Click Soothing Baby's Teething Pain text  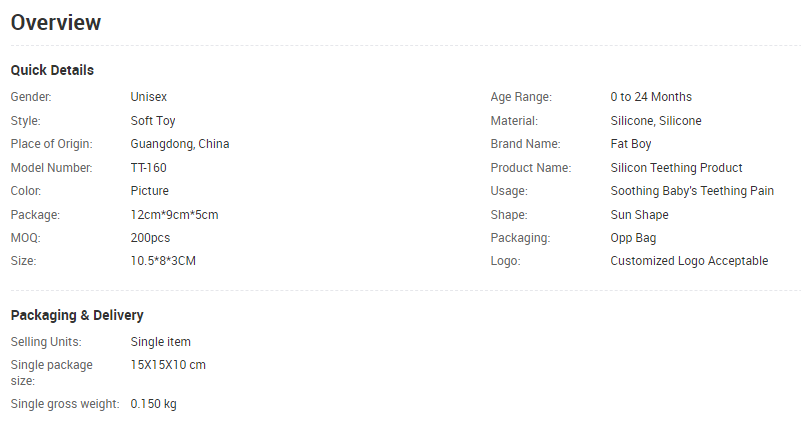pyautogui.click(x=692, y=191)
